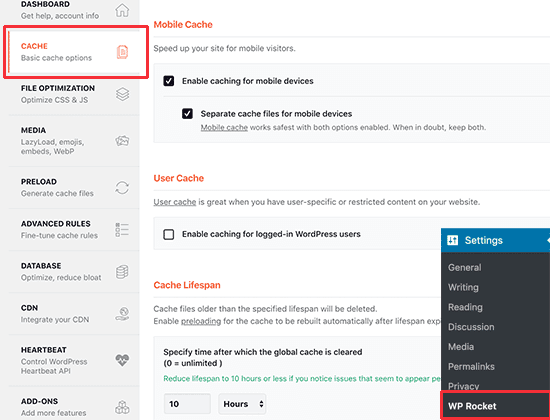Uncheck separate cache files for mobile devices
This screenshot has width=550, height=420.
click(187, 114)
